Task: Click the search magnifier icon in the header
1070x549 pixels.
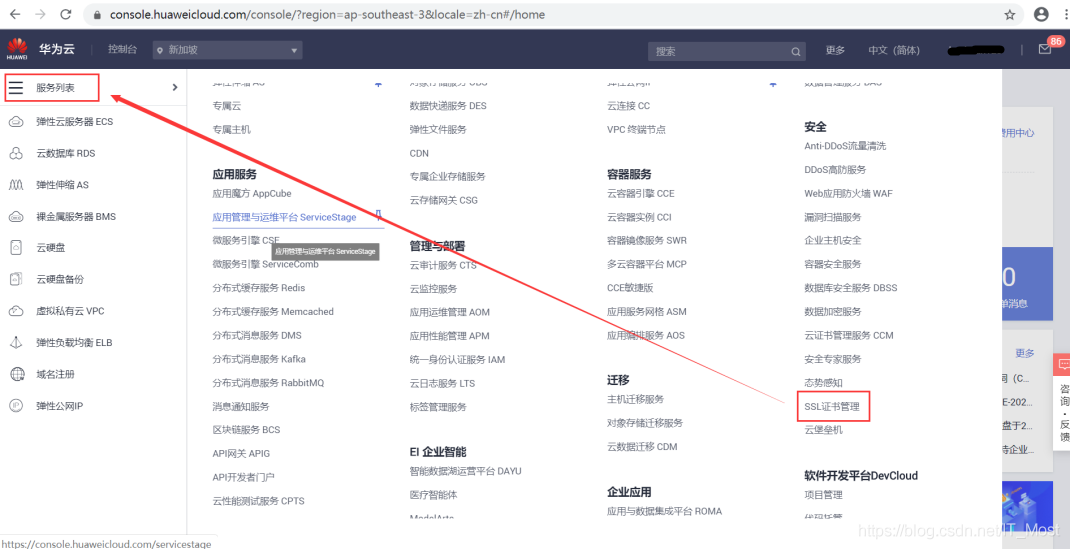Action: coord(796,51)
